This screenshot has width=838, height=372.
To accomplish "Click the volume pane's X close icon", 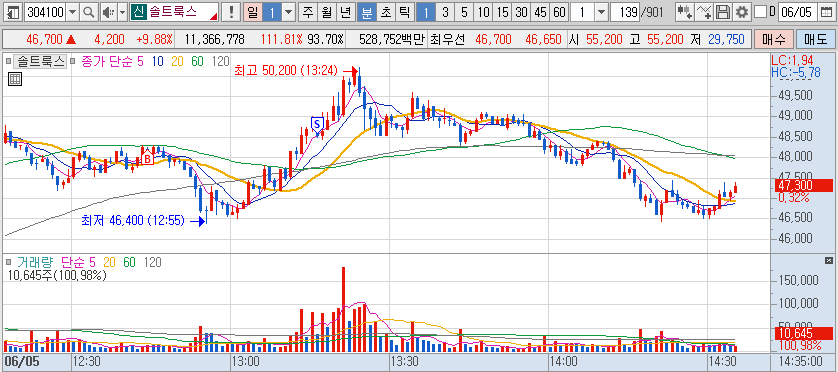I will [x=829, y=260].
